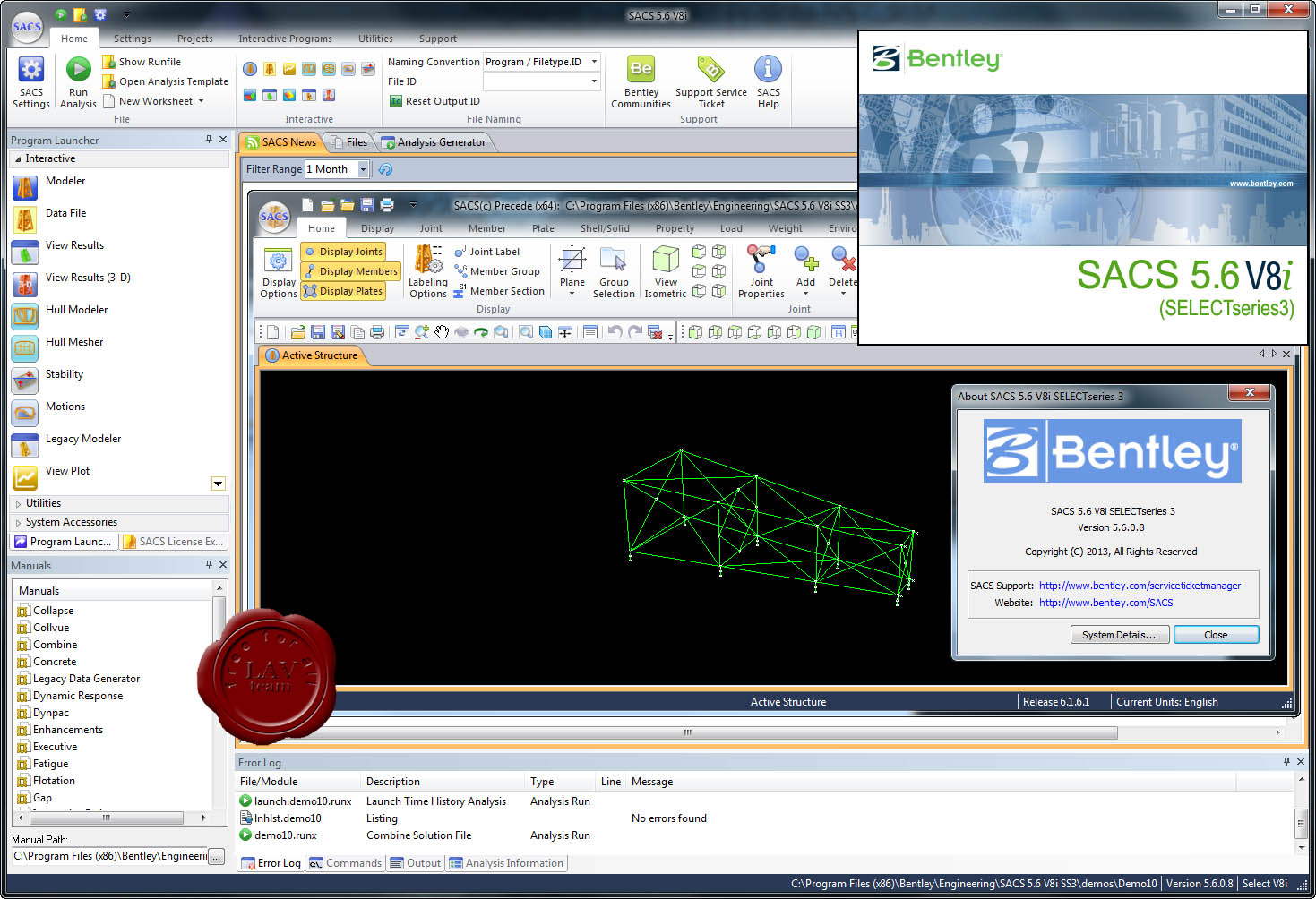1316x899 pixels.
Task: Open Bentley Communities icon
Action: (641, 70)
